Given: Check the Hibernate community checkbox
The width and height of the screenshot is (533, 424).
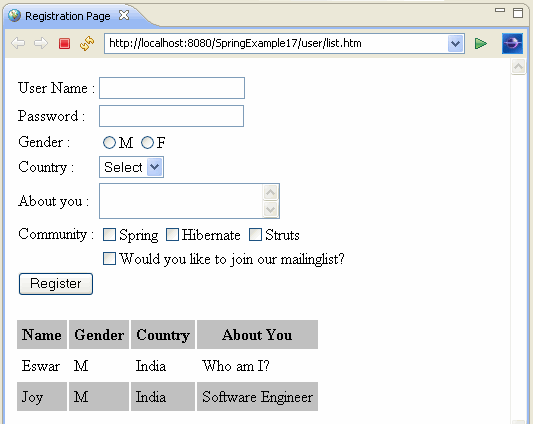Looking at the screenshot, I should (172, 235).
